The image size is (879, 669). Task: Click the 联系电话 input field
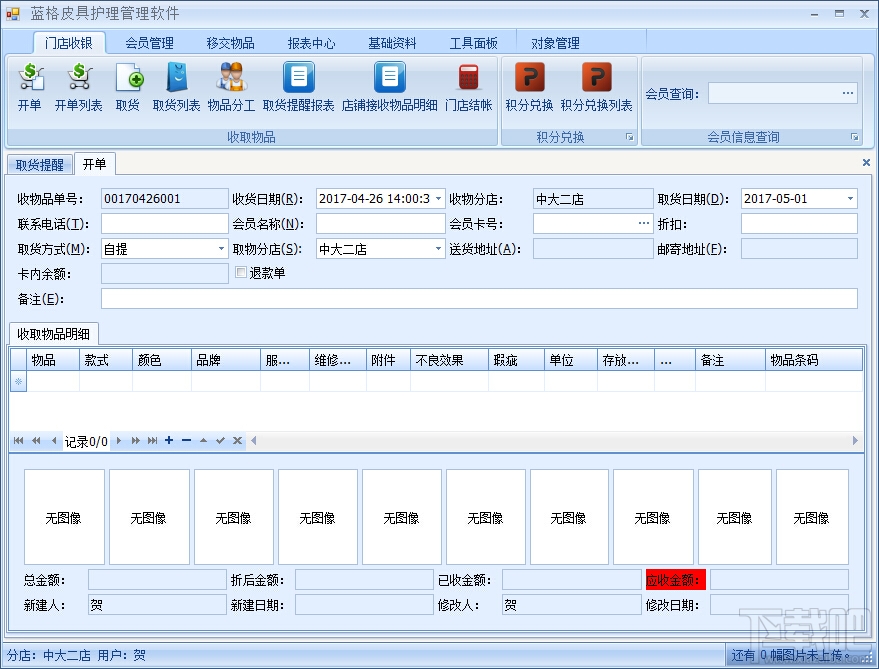pyautogui.click(x=164, y=224)
